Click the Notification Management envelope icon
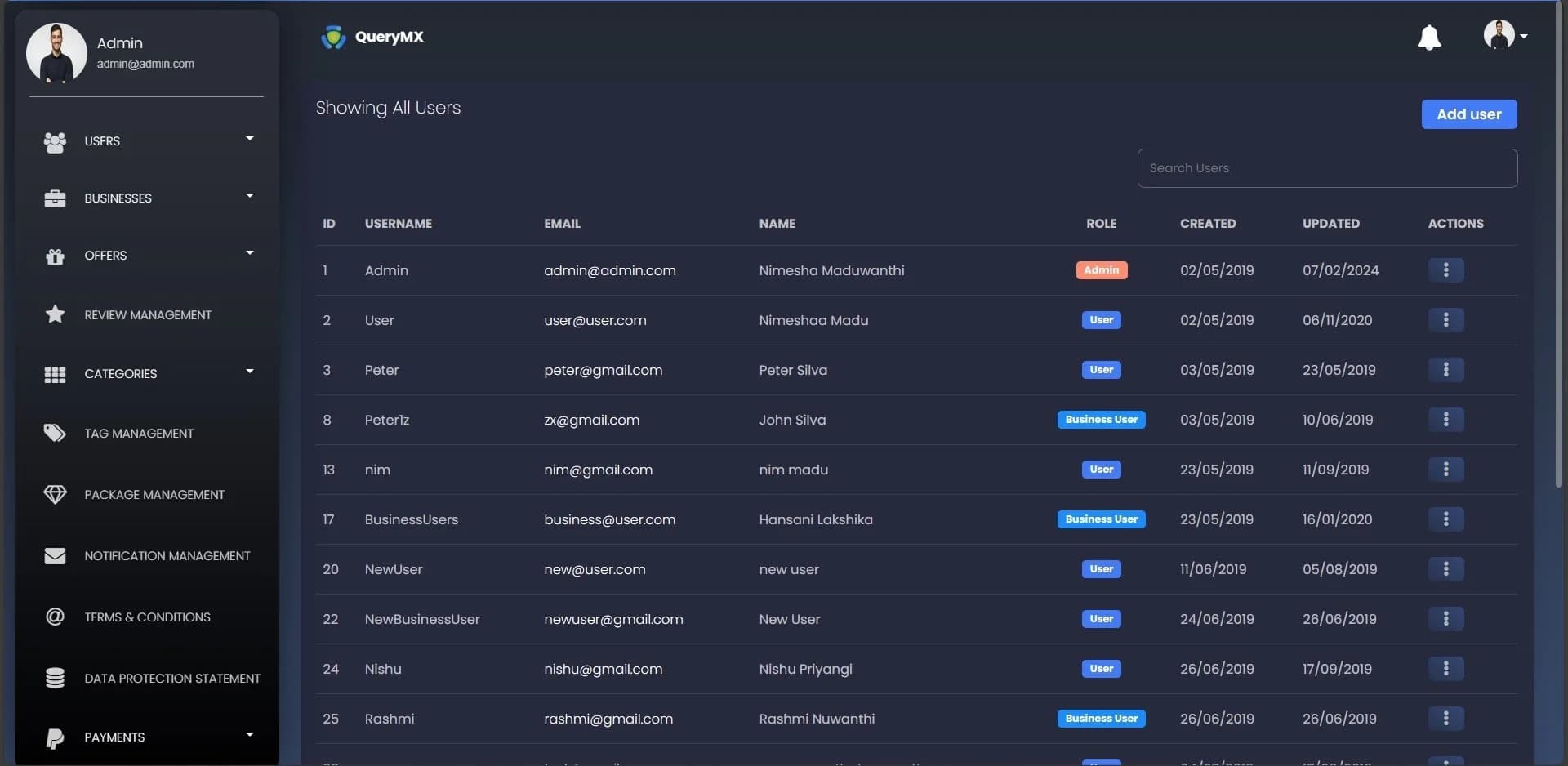This screenshot has width=1568, height=766. pos(54,555)
